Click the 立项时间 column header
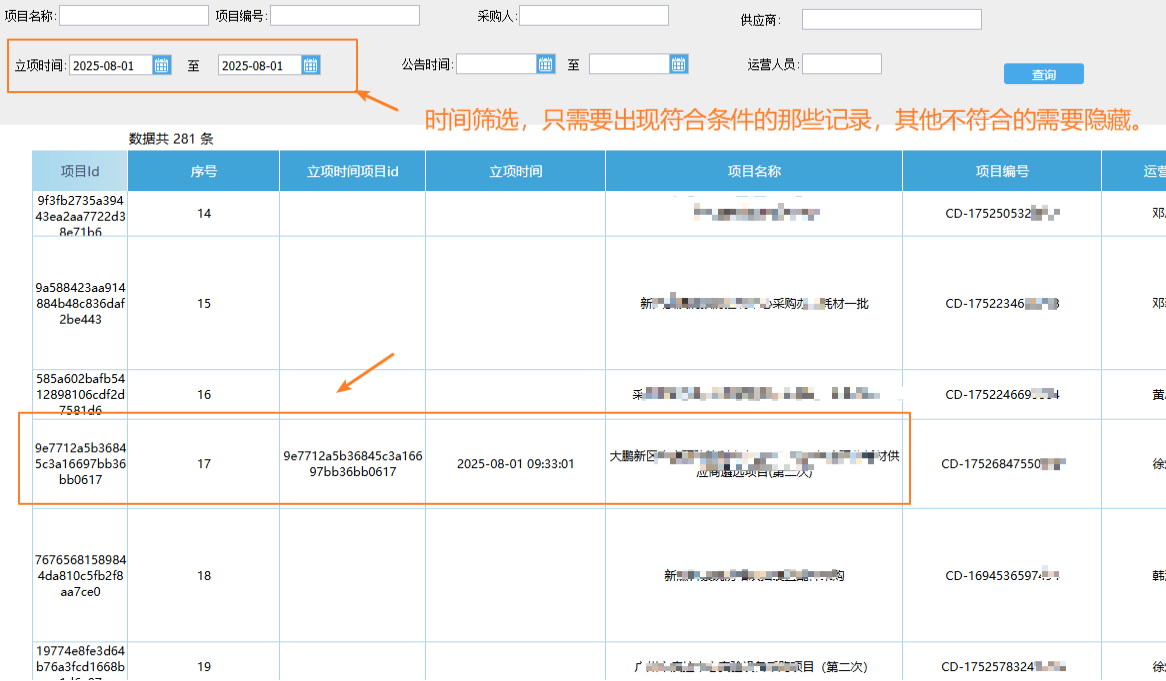This screenshot has height=681, width=1166. 515,171
